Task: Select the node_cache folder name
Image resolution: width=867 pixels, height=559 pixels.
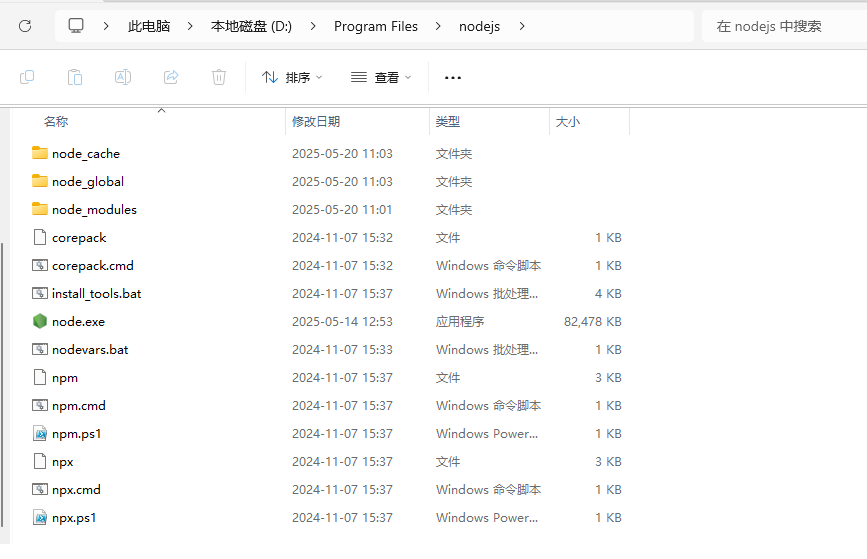Action: pyautogui.click(x=86, y=154)
